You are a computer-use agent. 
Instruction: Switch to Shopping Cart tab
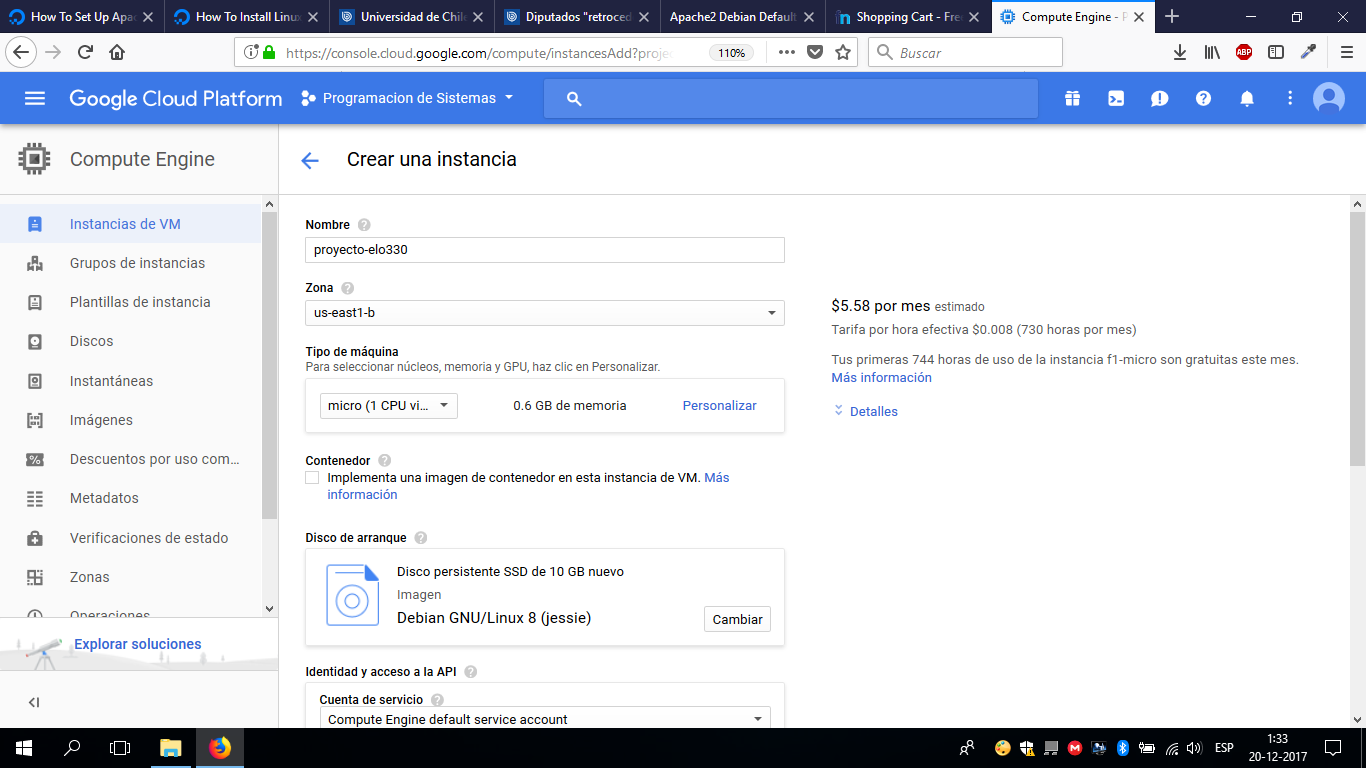(907, 17)
